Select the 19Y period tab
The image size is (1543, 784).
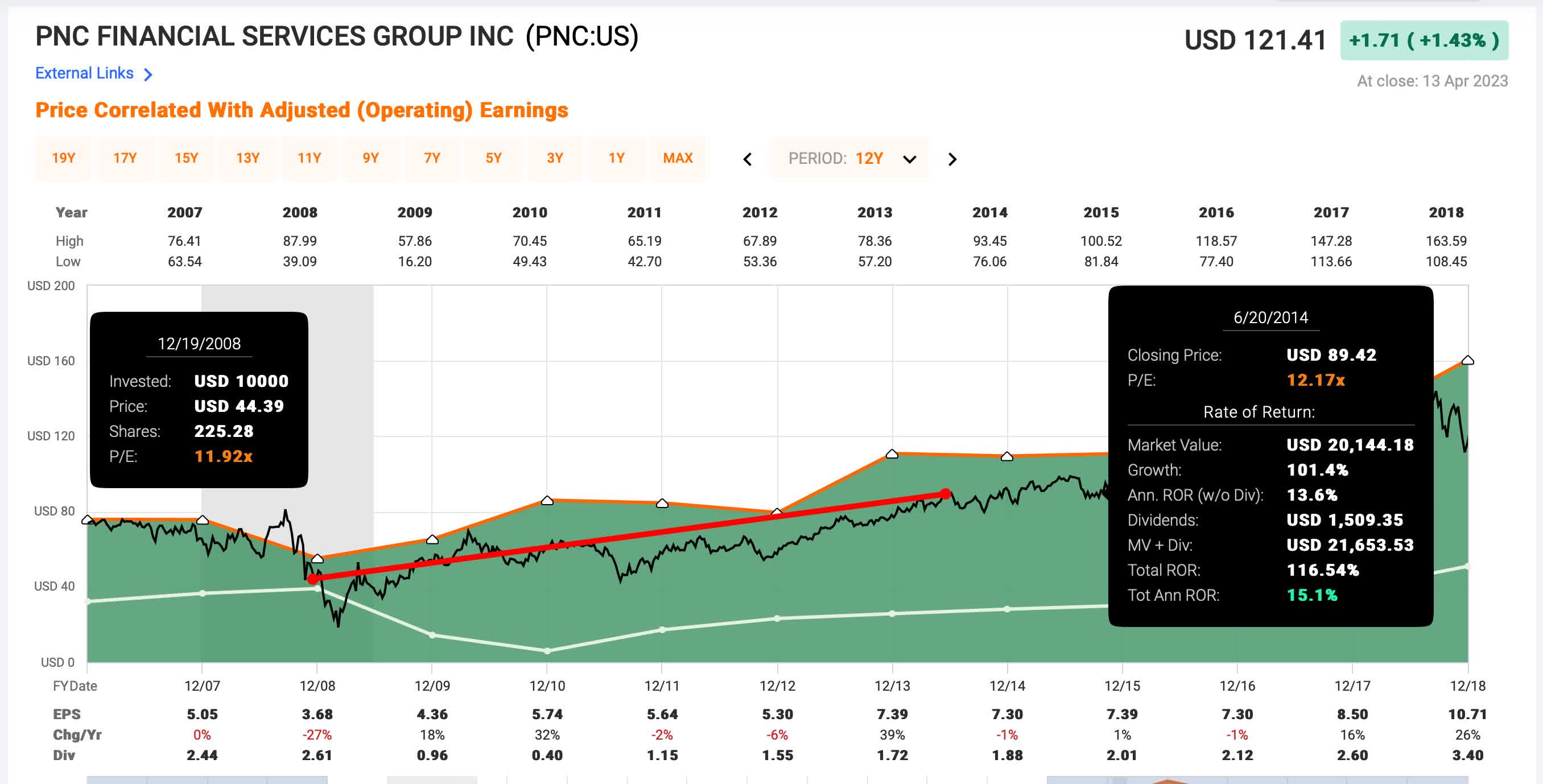(x=64, y=158)
